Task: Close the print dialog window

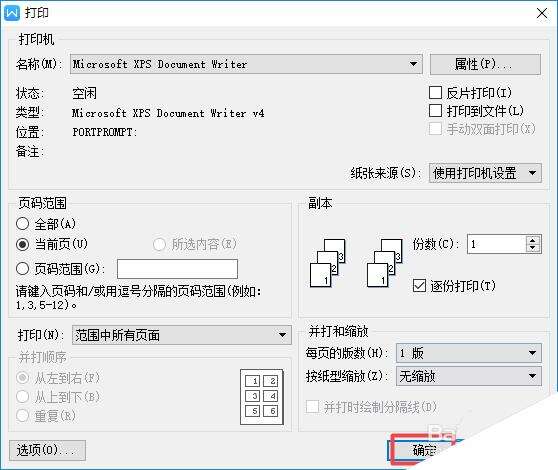Action: (x=542, y=14)
